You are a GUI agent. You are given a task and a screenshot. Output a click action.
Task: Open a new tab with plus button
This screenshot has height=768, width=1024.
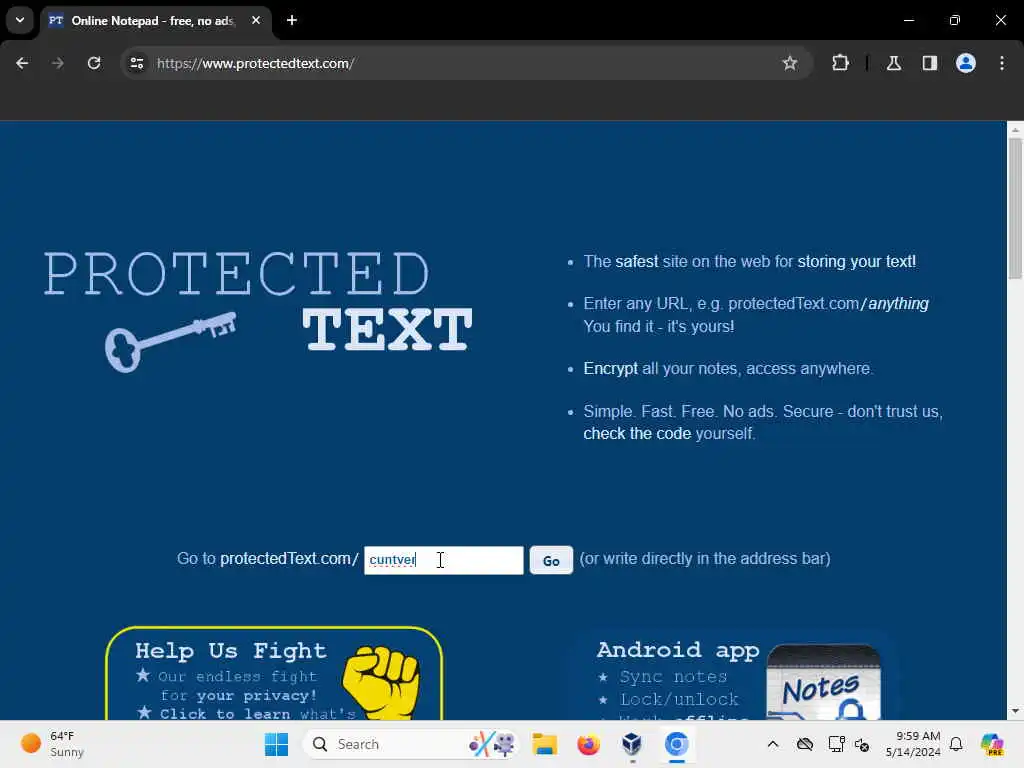click(292, 20)
